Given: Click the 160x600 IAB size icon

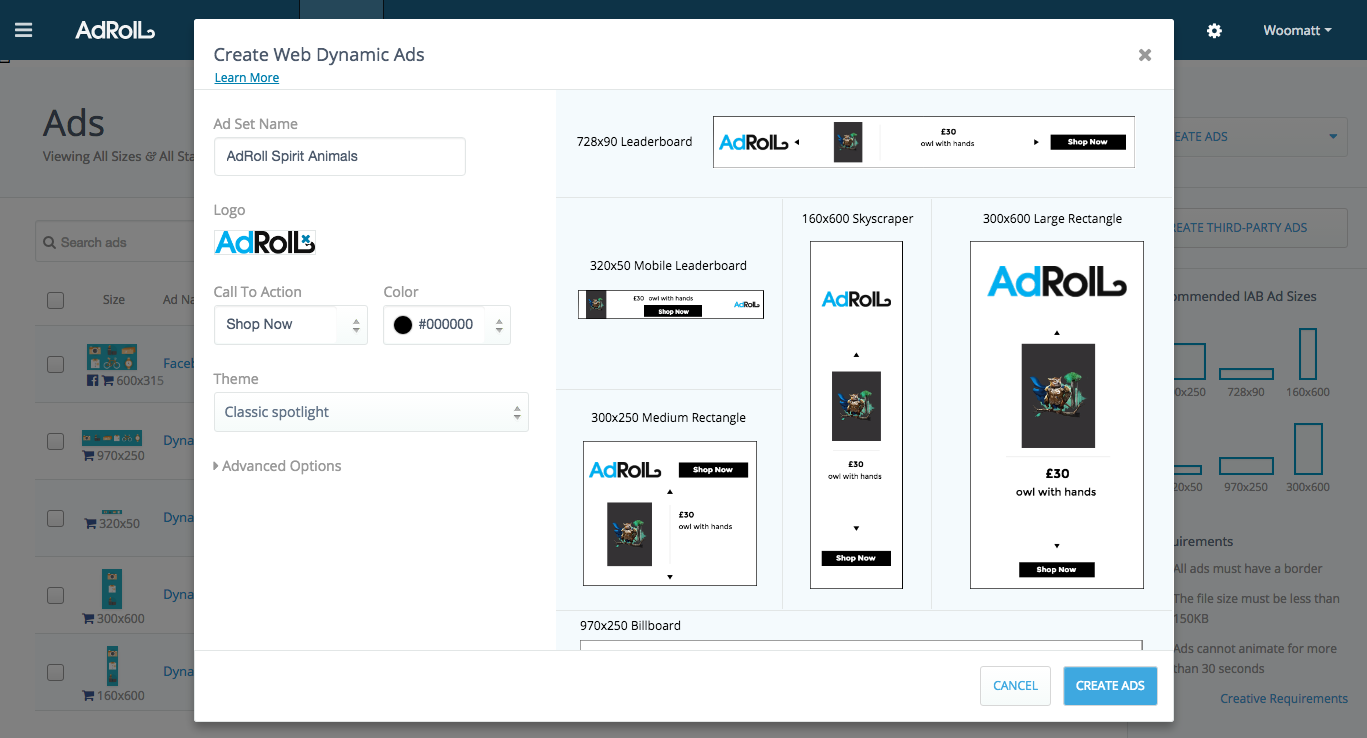Looking at the screenshot, I should tap(1307, 353).
